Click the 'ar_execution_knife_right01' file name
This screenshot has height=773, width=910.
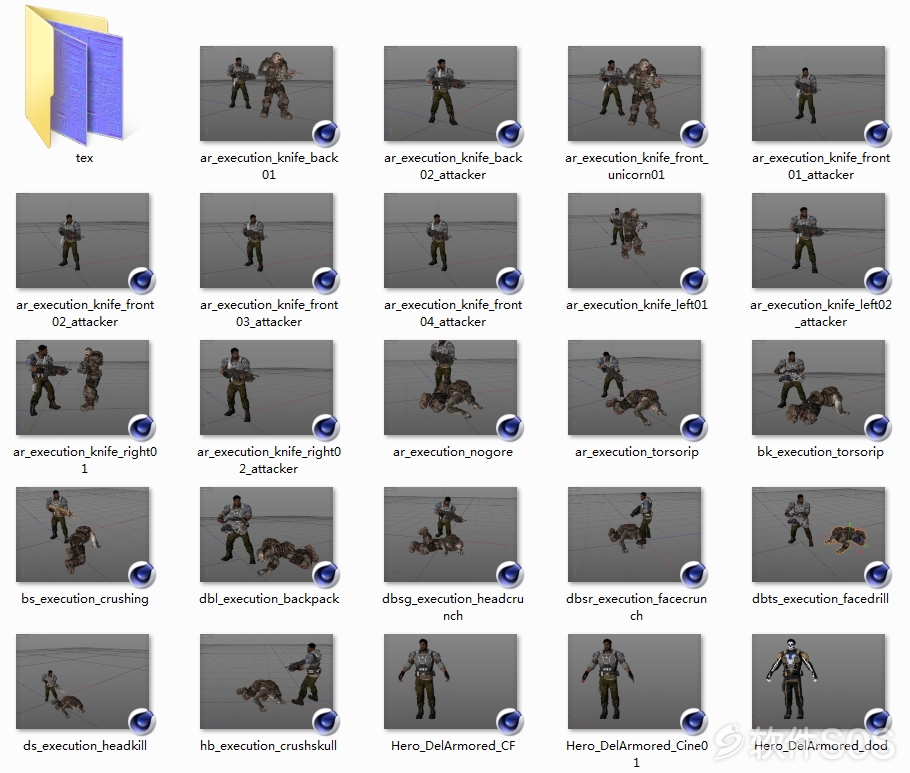[x=85, y=460]
